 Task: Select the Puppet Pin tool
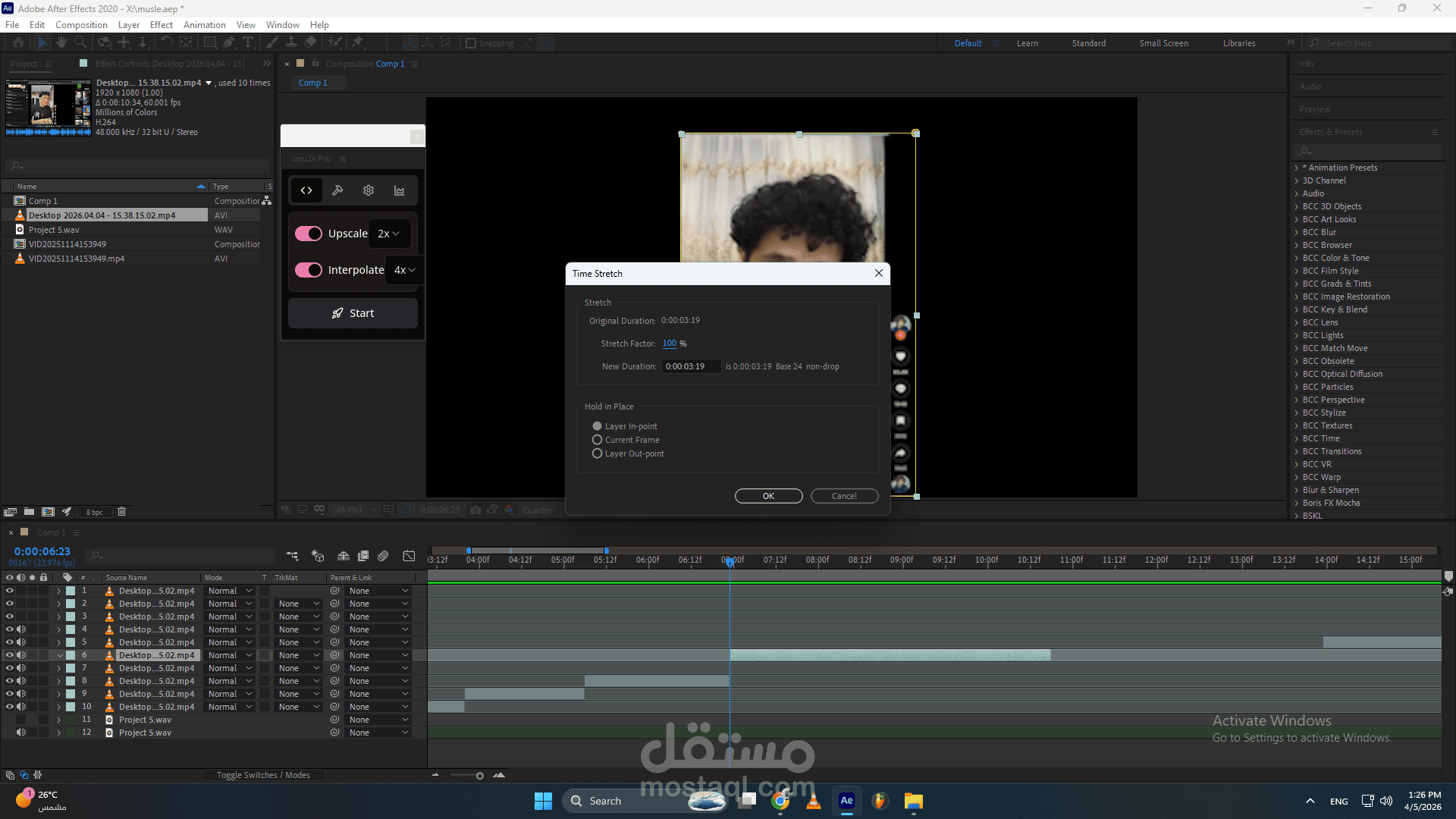(x=358, y=43)
